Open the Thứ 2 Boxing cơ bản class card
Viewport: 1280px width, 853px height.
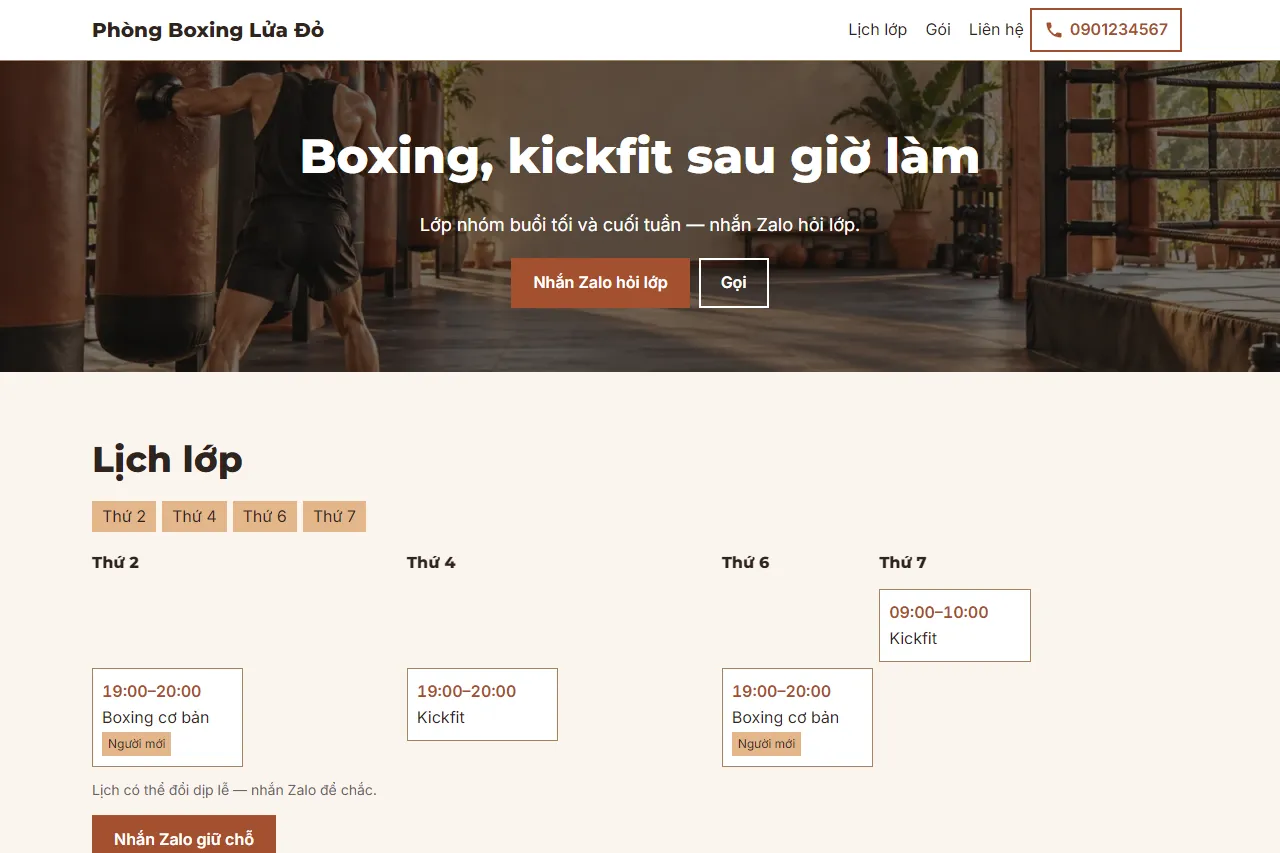coord(167,717)
